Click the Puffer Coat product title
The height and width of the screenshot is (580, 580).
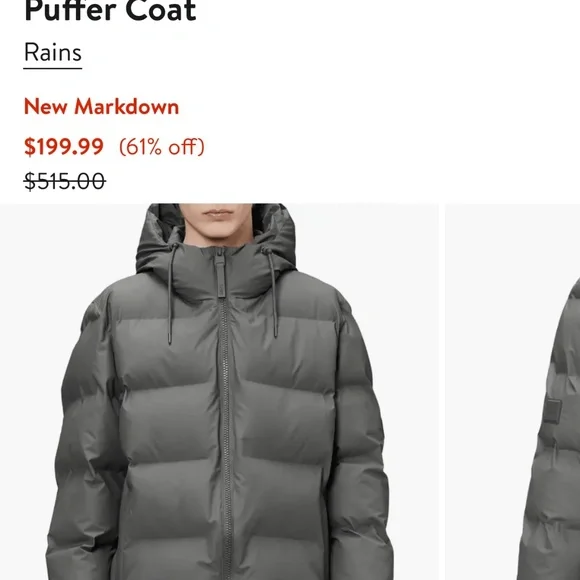[110, 11]
